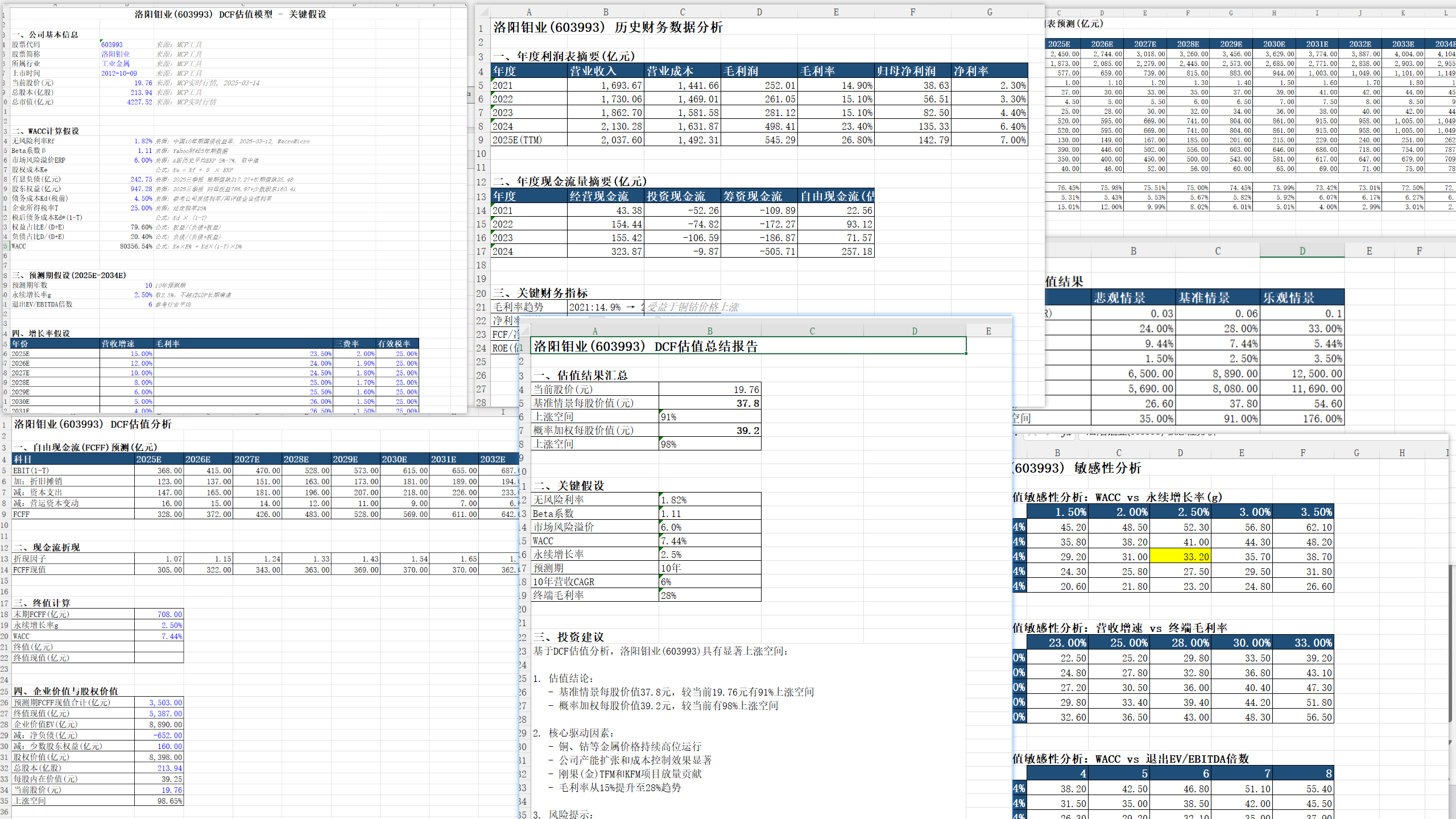Select row 9 header in historical data sheet

(x=481, y=140)
